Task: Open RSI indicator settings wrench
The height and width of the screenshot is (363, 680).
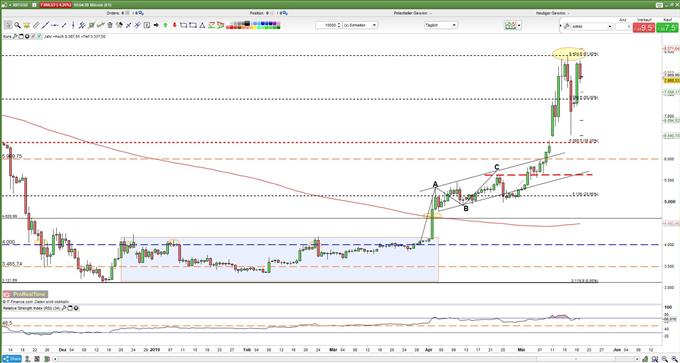Action: click(x=63, y=308)
